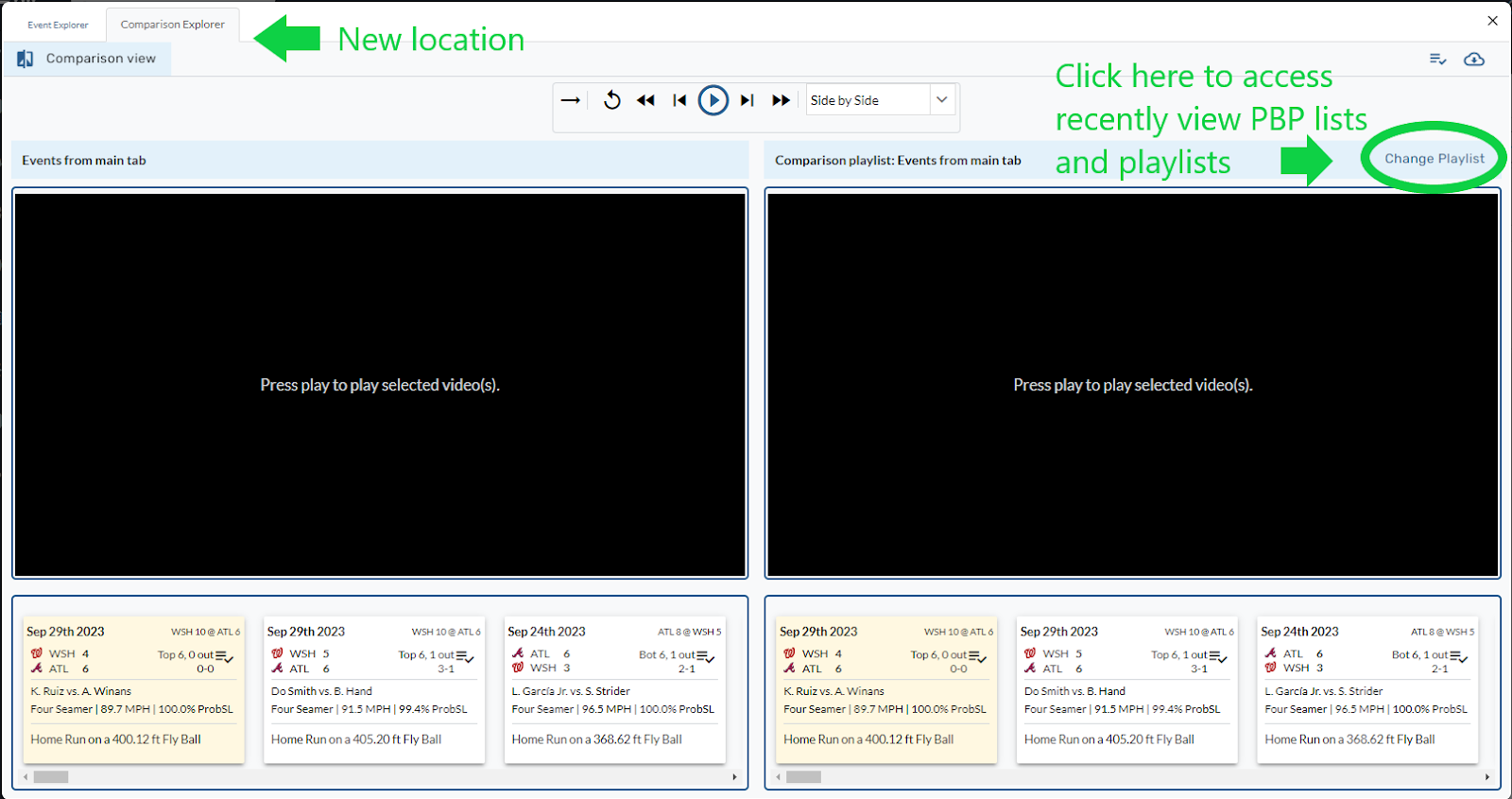The image size is (1512, 799).
Task: Skip to previous video icon
Action: 679,100
